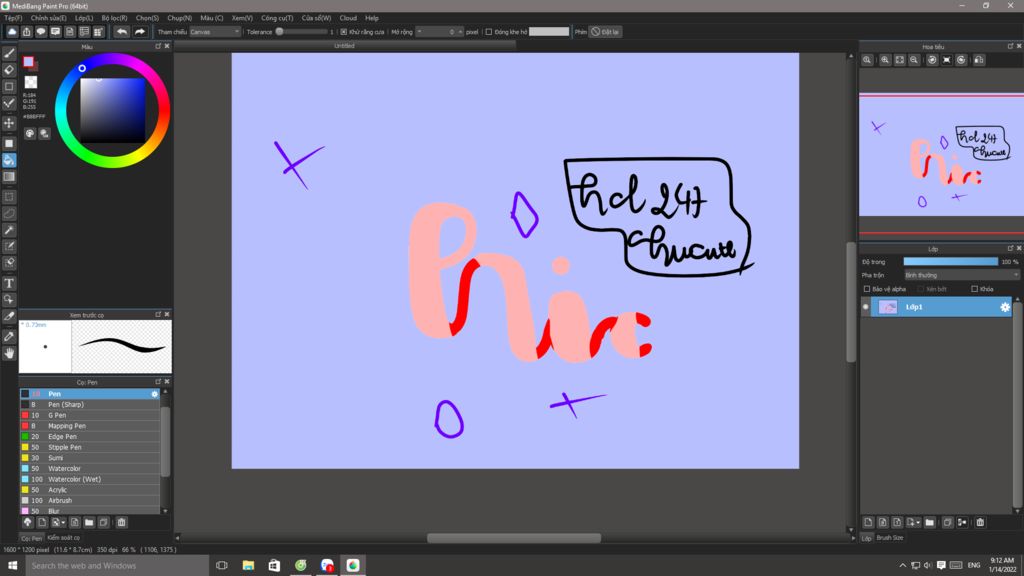Screen dimensions: 1024x576
Task: Click the foreground color swatch
Action: pyautogui.click(x=28, y=61)
